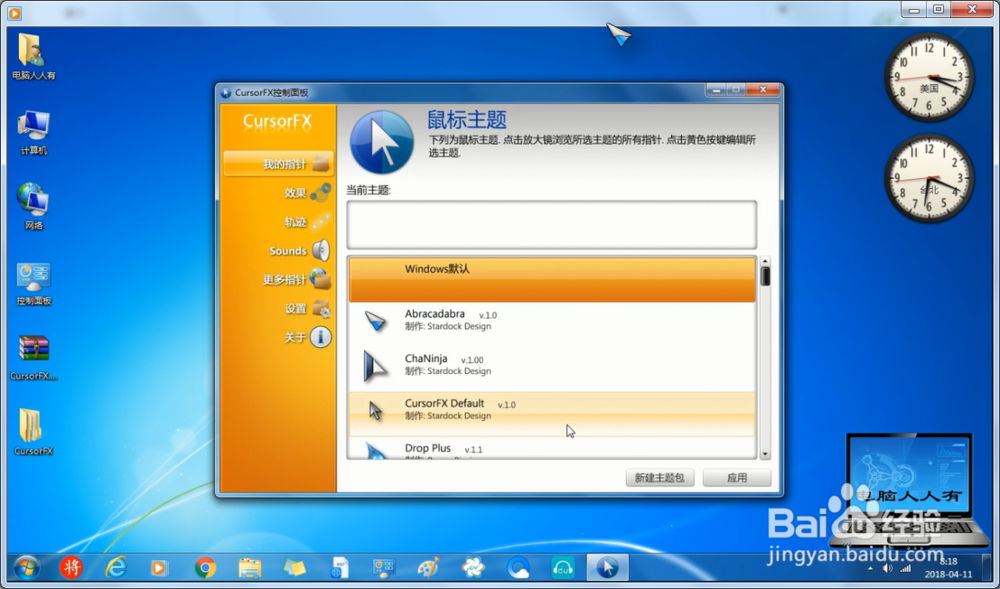This screenshot has height=589, width=1000.
Task: Click the control panel taskbar icon
Action: click(x=384, y=567)
